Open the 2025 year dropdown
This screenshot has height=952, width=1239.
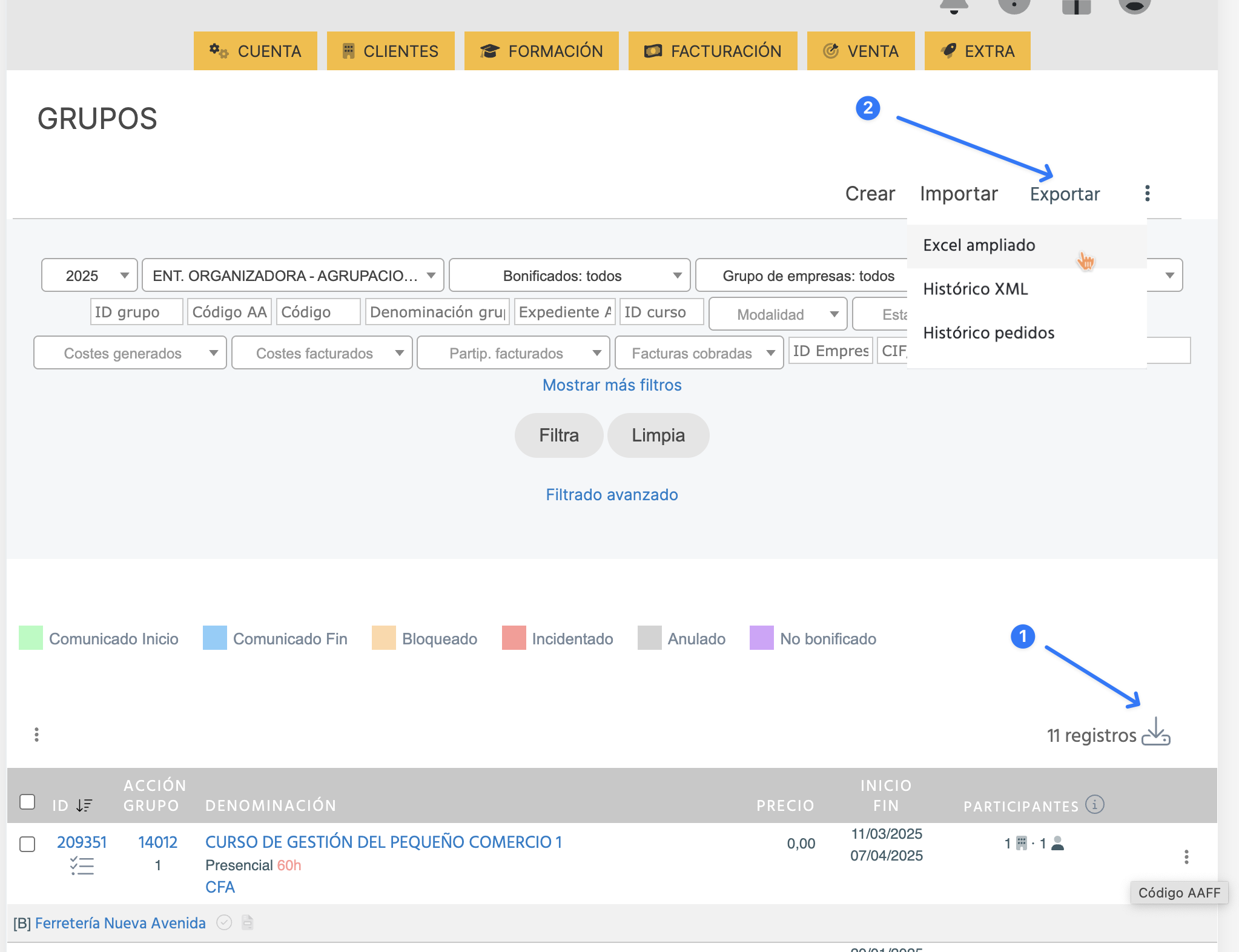coord(90,276)
